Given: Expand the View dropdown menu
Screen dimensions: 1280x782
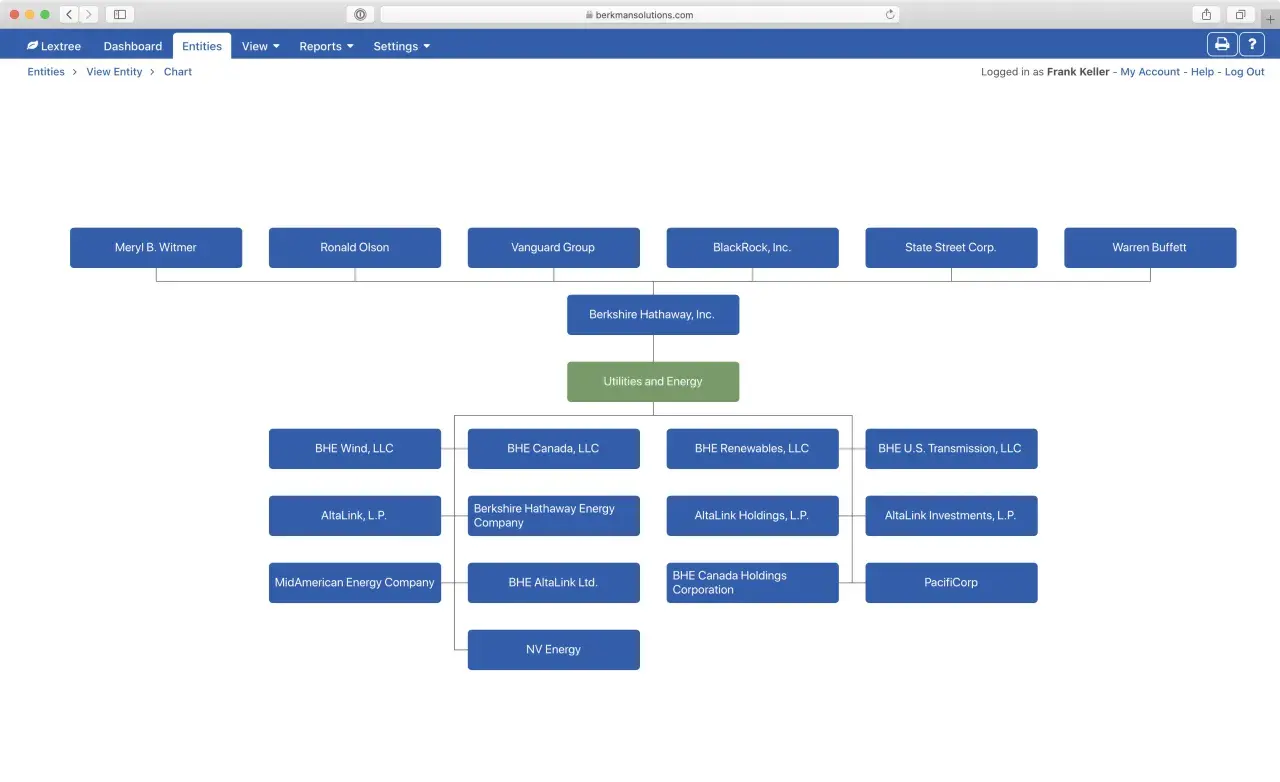Looking at the screenshot, I should coord(260,46).
